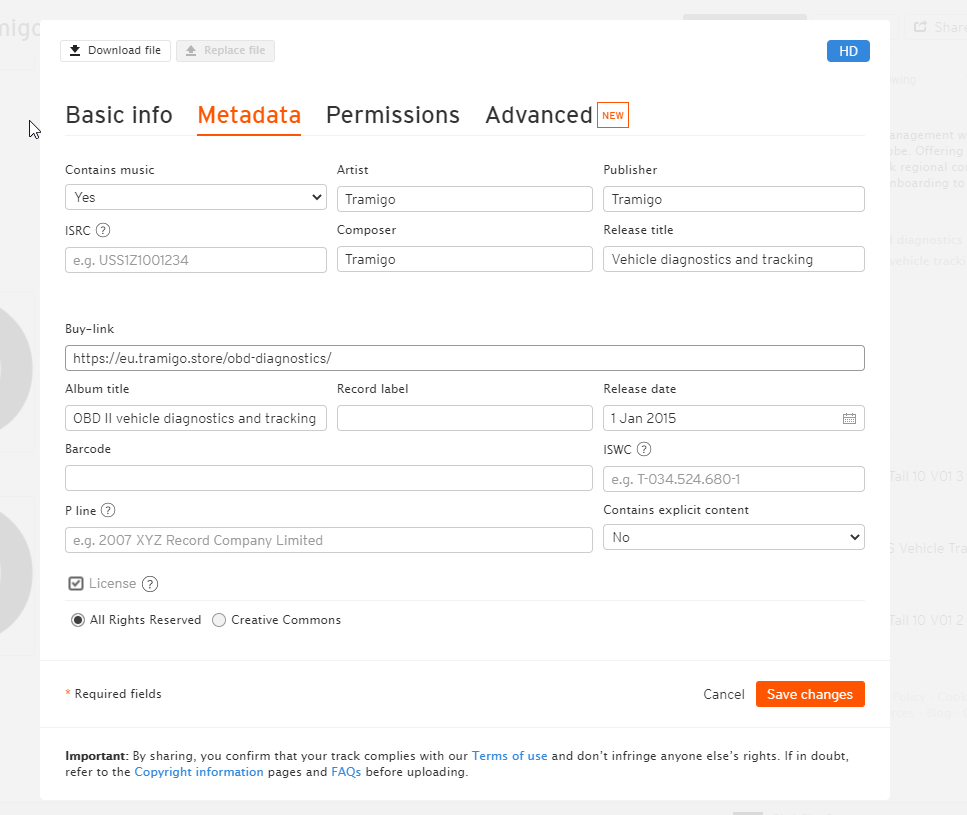This screenshot has width=967, height=815.
Task: Open the P line help tooltip icon
Action: click(x=108, y=510)
